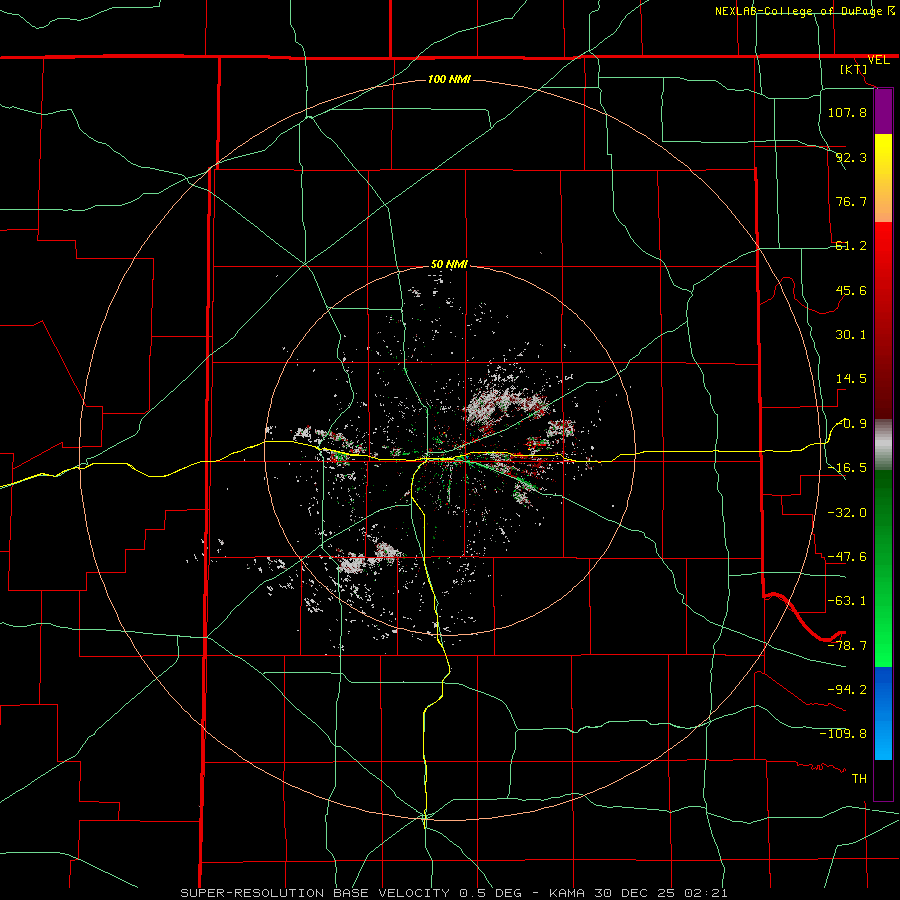Image resolution: width=900 pixels, height=900 pixels.
Task: Click the 50 NMI range ring label
Action: pyautogui.click(x=449, y=265)
